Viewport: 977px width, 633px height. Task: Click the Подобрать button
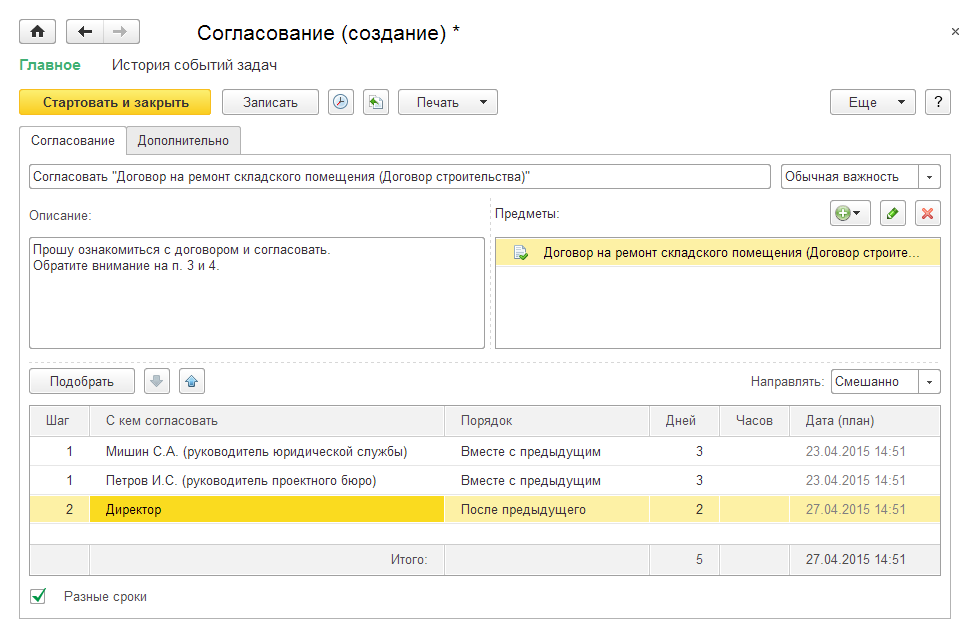[x=82, y=381]
